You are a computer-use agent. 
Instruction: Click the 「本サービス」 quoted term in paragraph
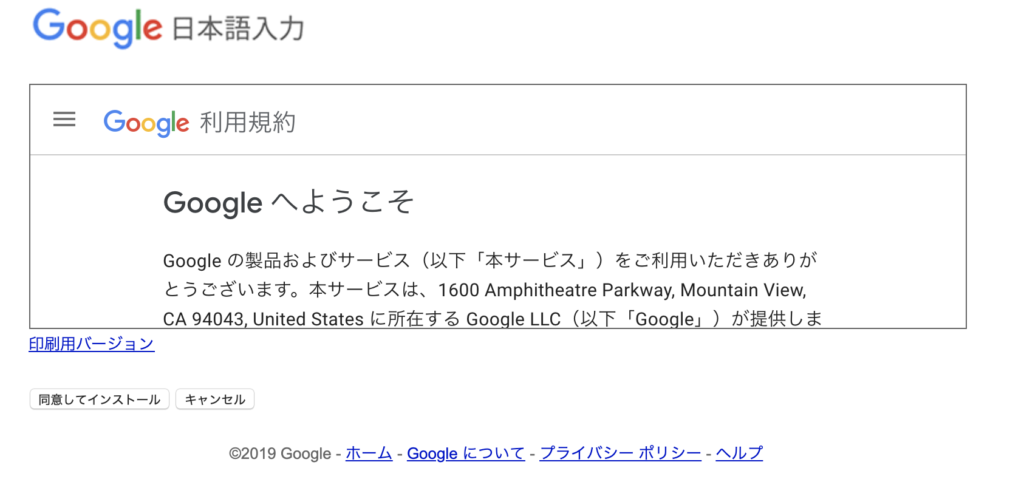point(533,261)
